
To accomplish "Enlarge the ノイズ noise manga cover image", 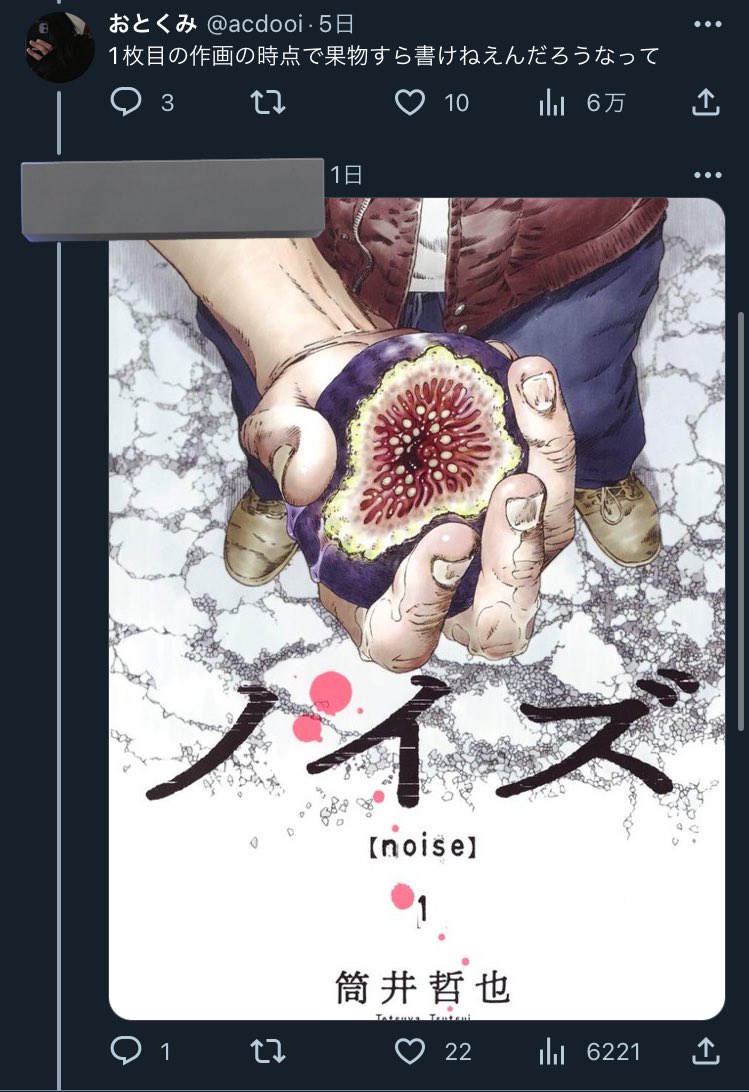I will (417, 609).
